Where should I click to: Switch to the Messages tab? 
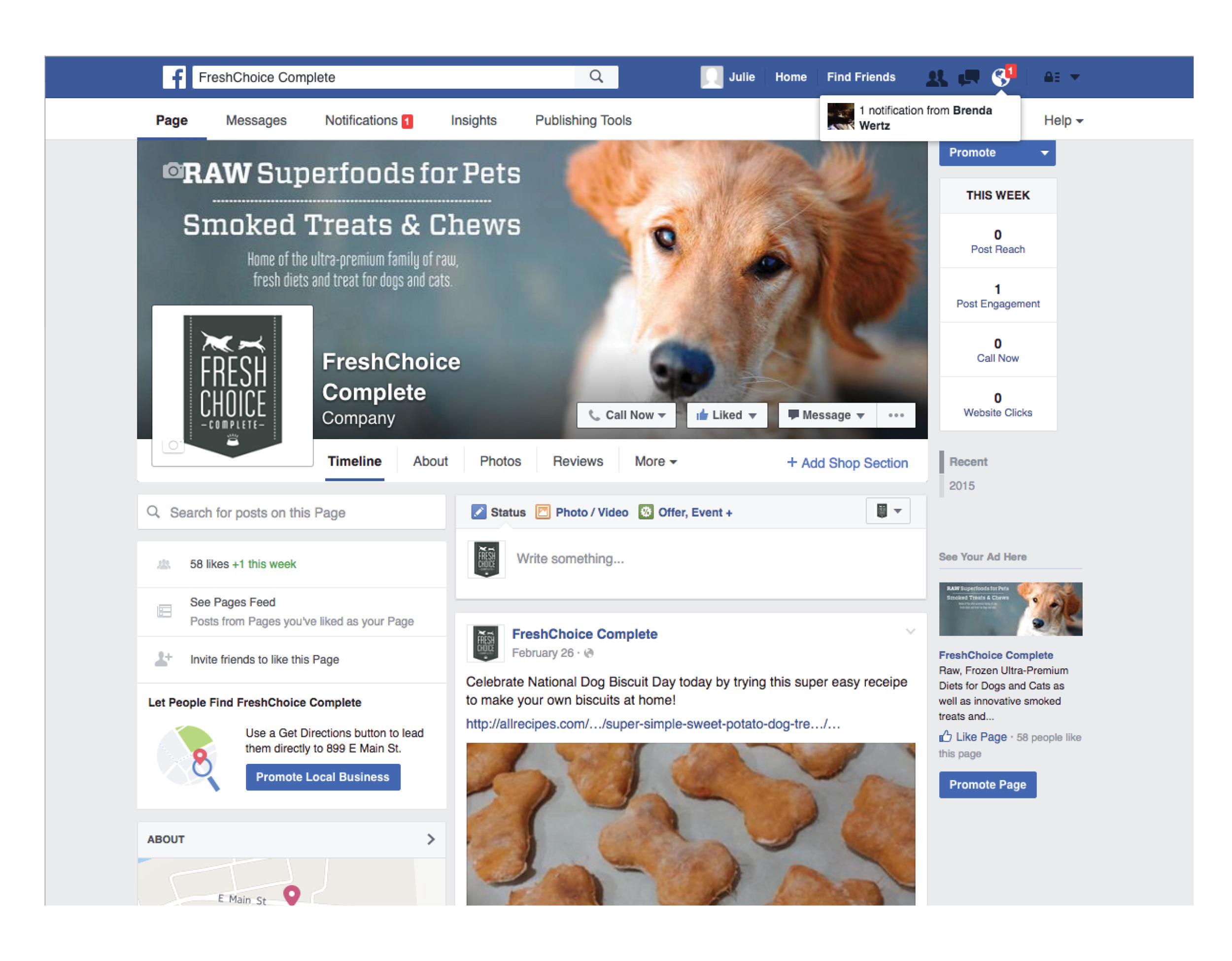pyautogui.click(x=256, y=121)
